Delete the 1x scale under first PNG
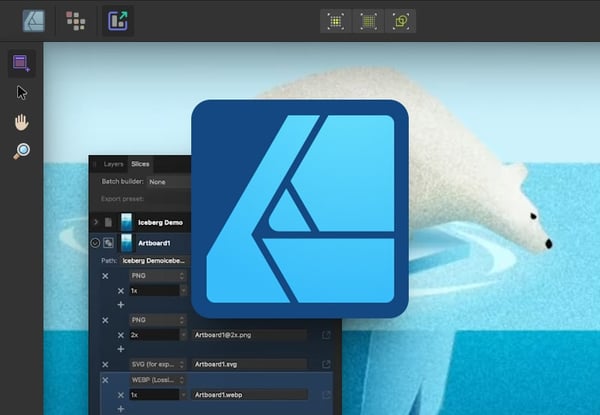Screen dimensions: 600x415 point(121,291)
